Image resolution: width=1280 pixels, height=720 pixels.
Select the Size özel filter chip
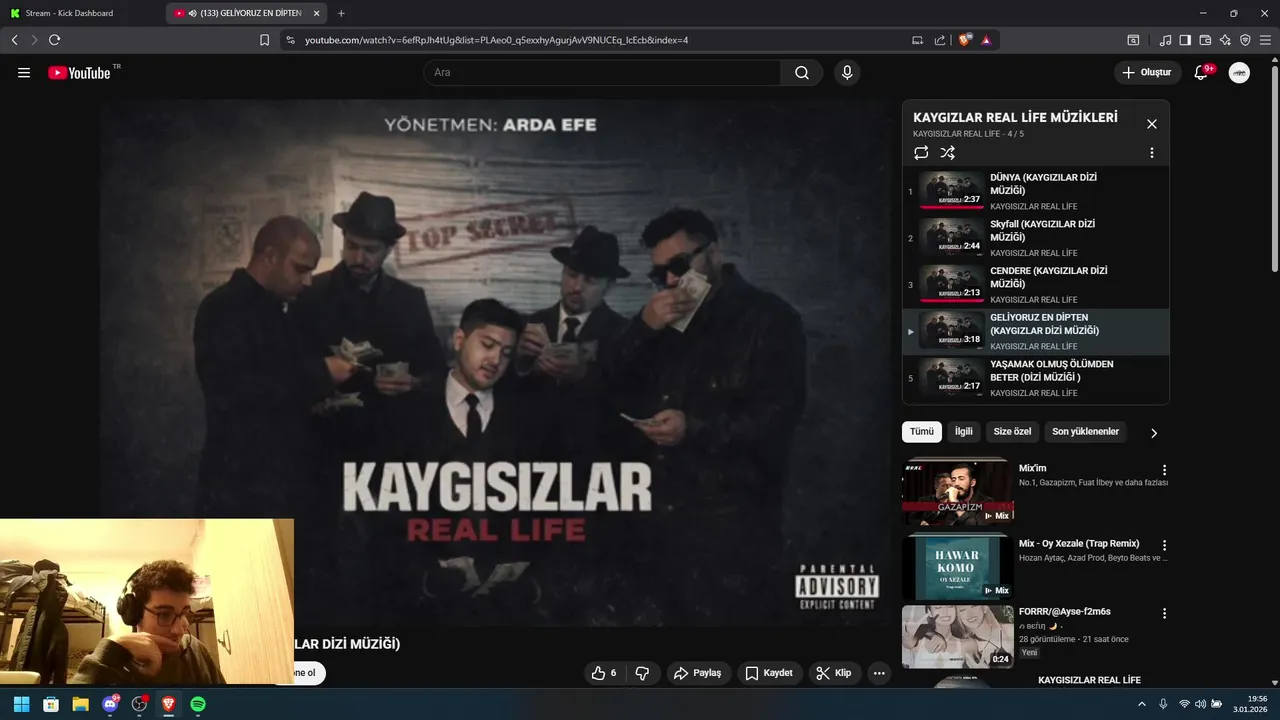click(x=1012, y=431)
